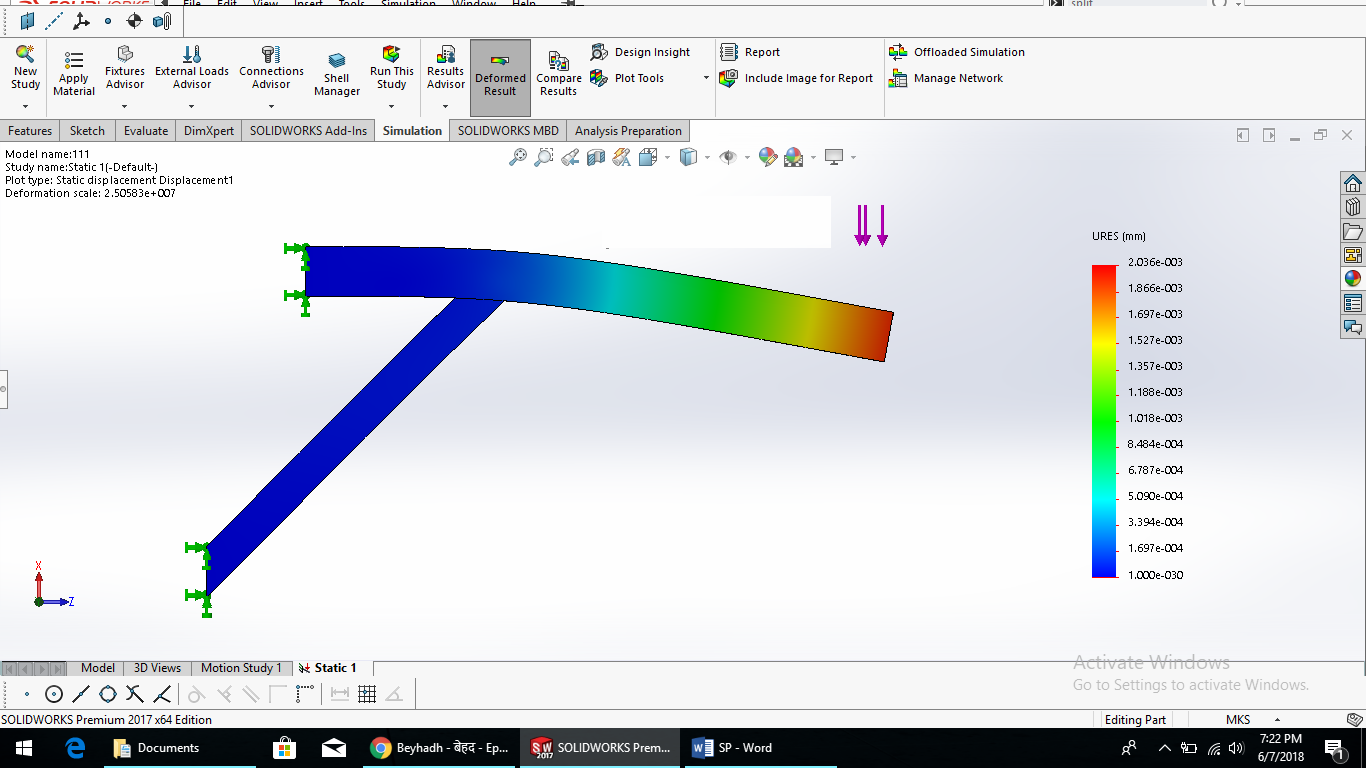
Task: Open the Design Library task pane icon
Action: (1353, 207)
